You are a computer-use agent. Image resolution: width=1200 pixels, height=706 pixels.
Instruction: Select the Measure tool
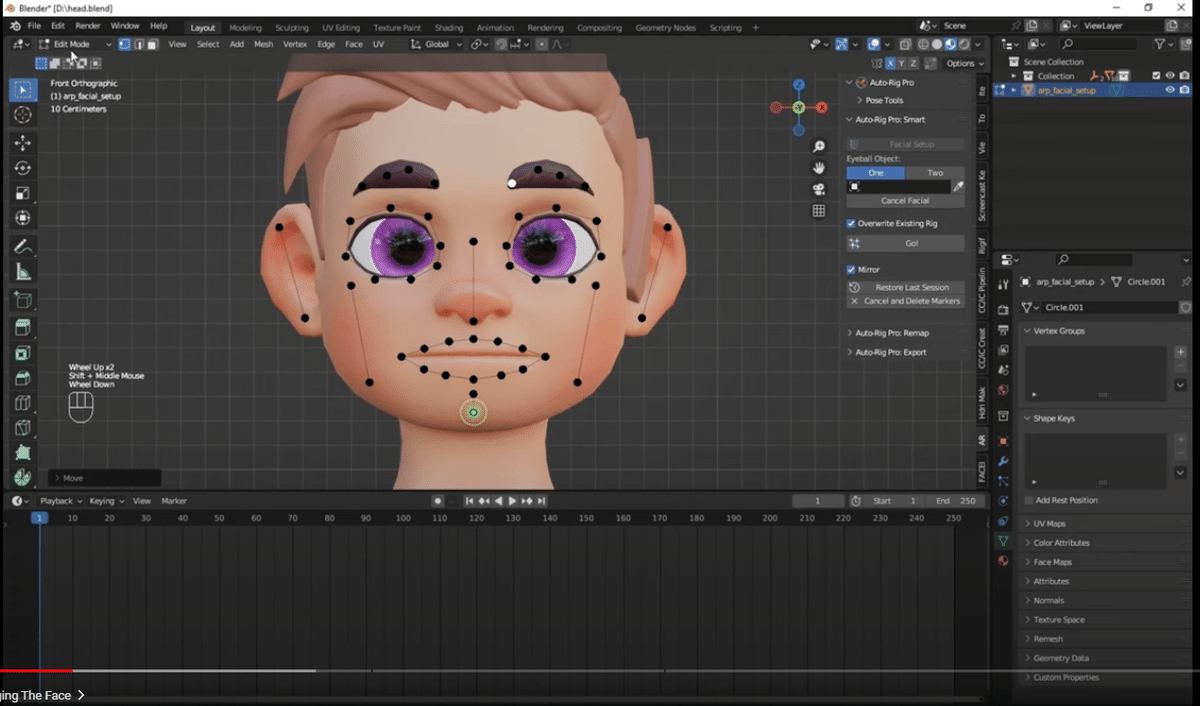[x=23, y=272]
